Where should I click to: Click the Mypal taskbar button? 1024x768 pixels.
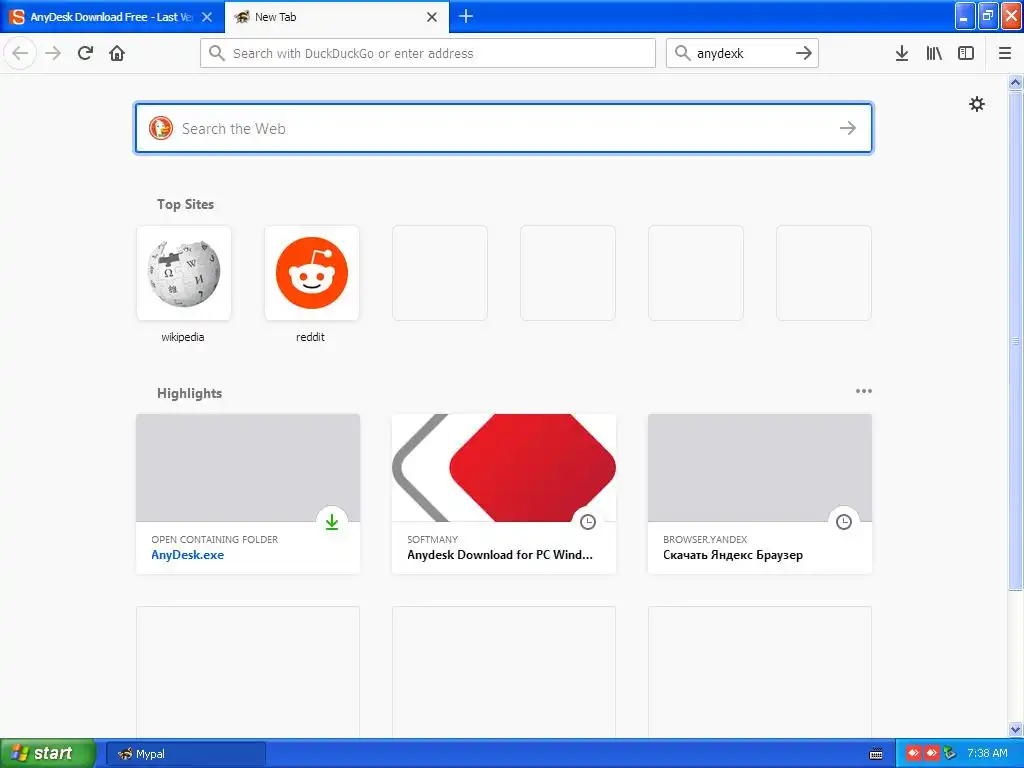coord(186,754)
